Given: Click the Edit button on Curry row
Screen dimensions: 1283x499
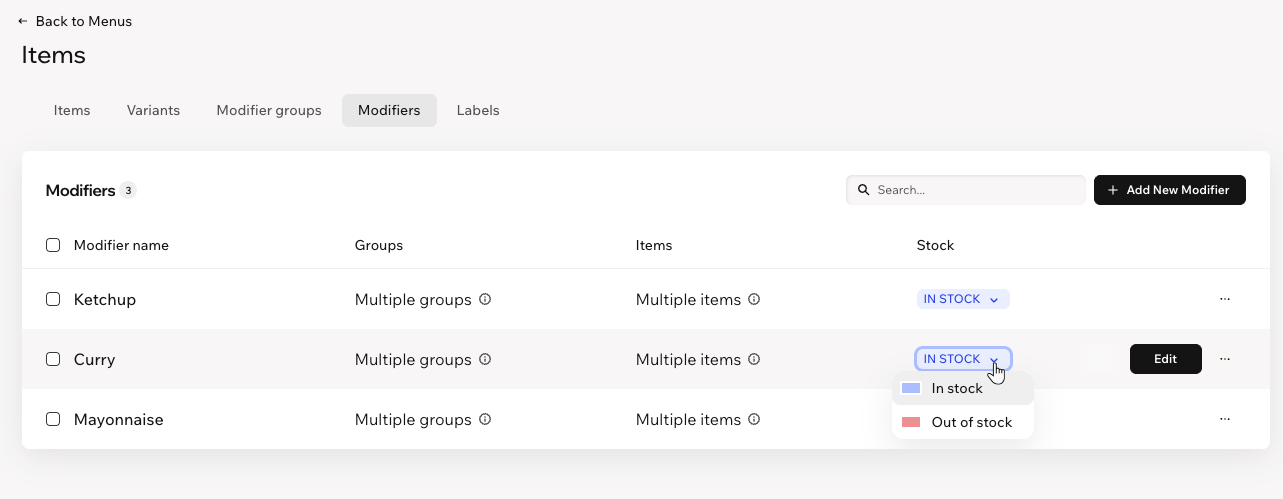Looking at the screenshot, I should tap(1166, 359).
